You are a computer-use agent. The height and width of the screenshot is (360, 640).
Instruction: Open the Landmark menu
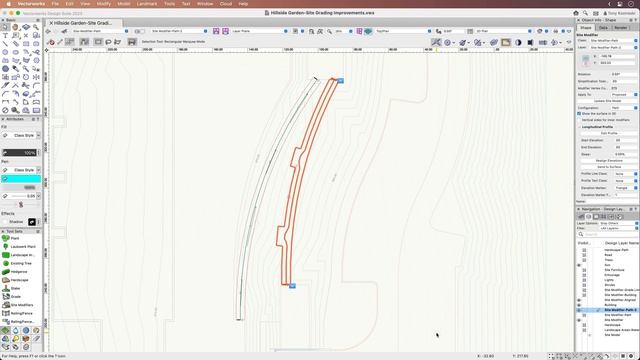(147, 4)
